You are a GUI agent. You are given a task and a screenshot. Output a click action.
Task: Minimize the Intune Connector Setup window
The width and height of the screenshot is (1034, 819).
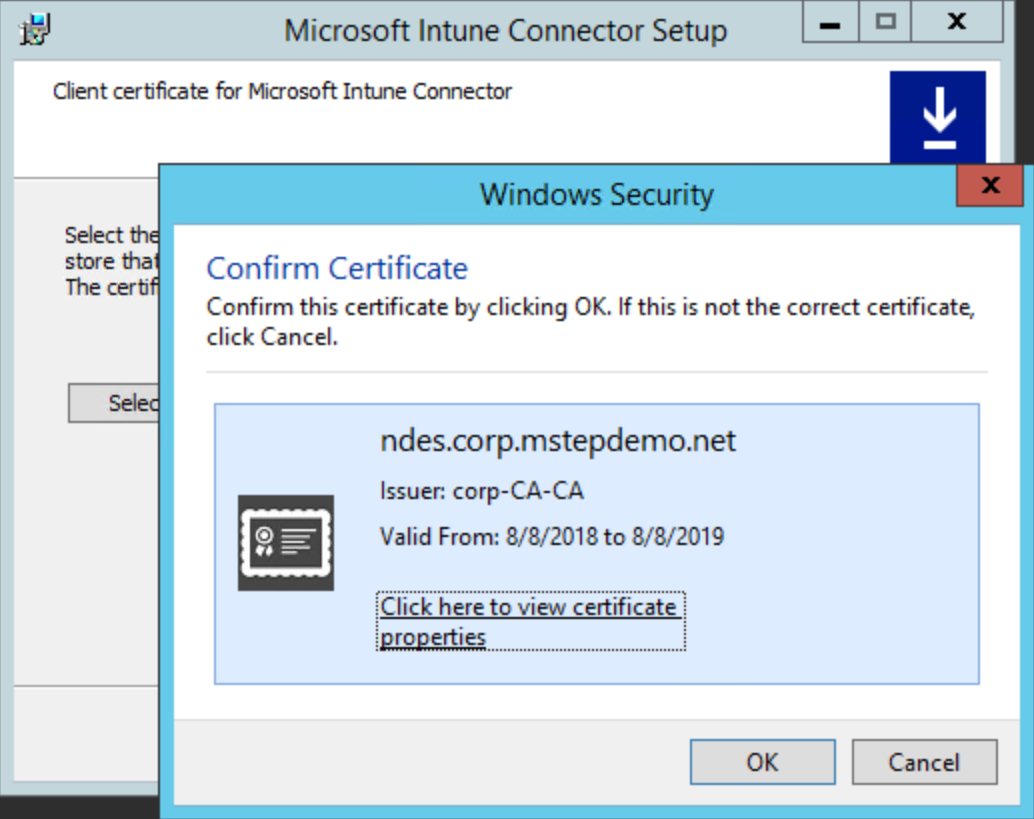pyautogui.click(x=829, y=24)
